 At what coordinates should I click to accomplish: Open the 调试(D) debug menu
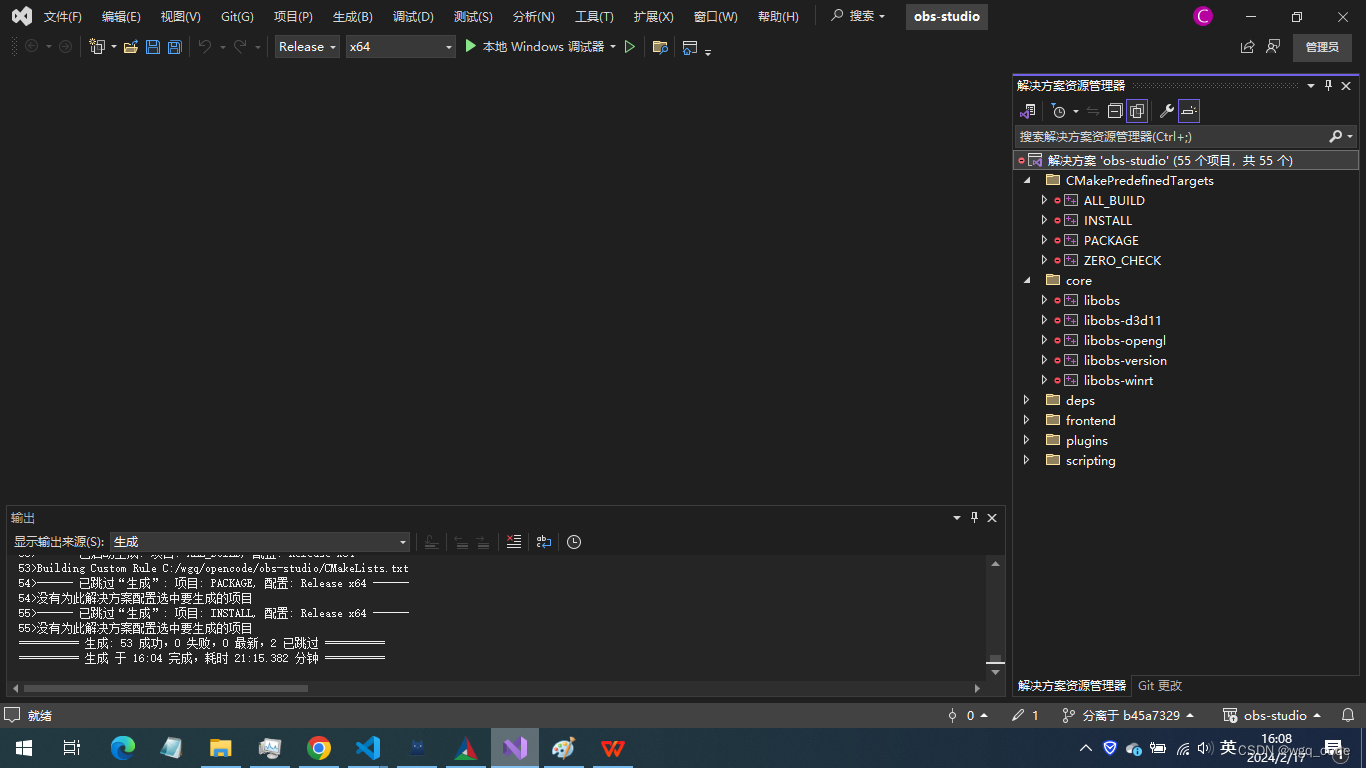[414, 17]
